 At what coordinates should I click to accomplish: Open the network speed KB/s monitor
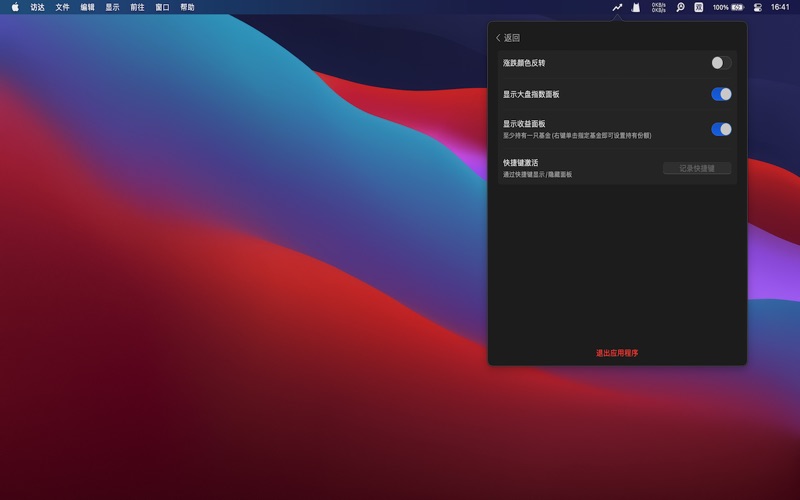click(x=659, y=7)
